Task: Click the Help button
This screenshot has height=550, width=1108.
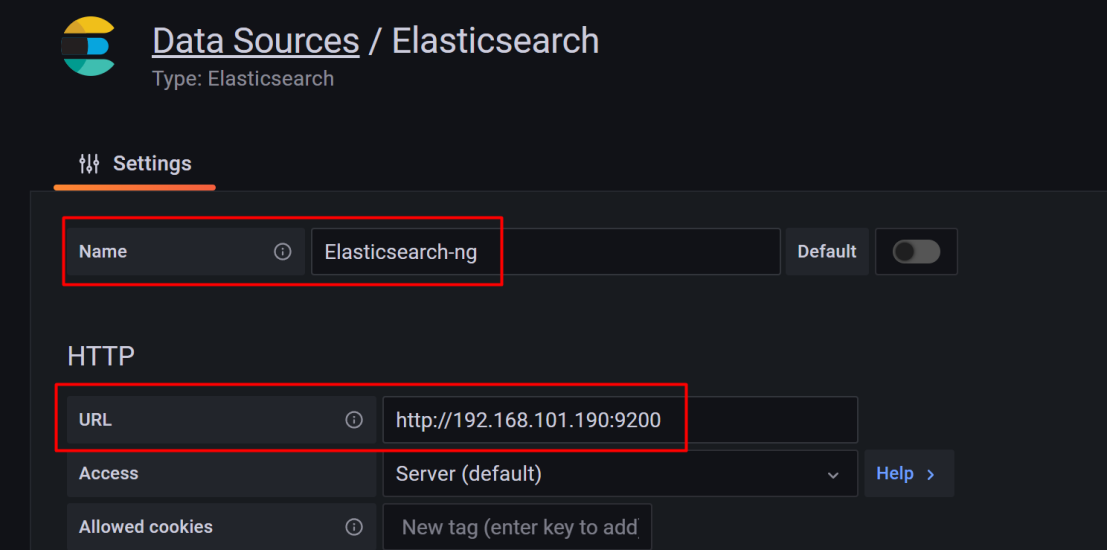Action: pos(909,474)
